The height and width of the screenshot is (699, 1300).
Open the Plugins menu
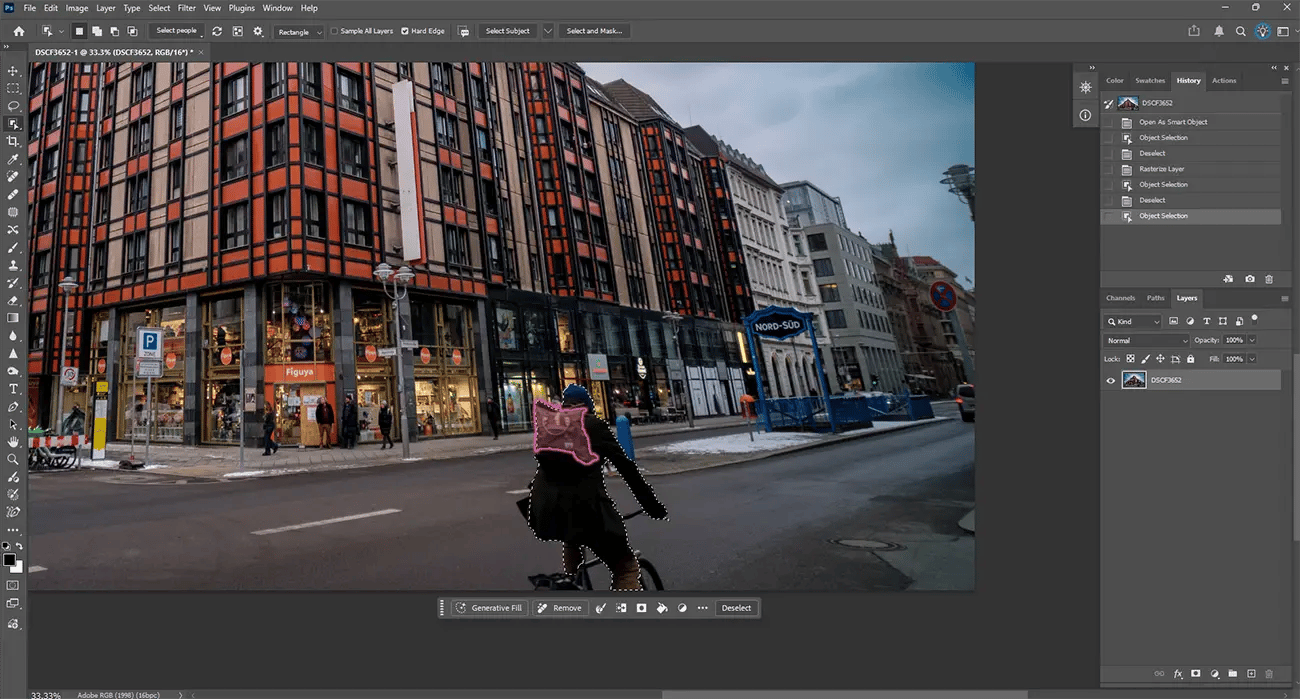click(x=242, y=8)
